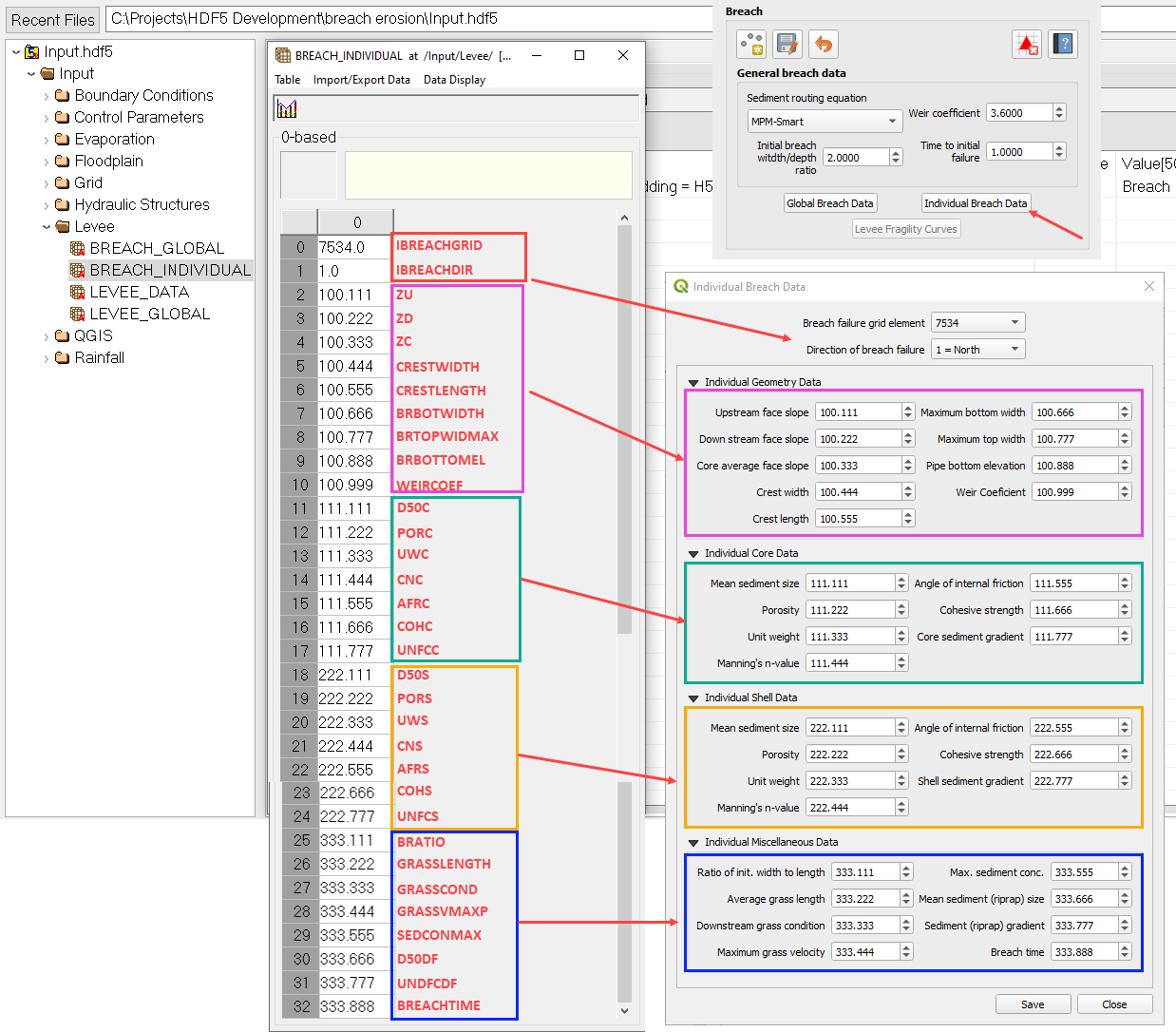Collapse the Individual Geometry Data section
Viewport: 1176px width, 1032px height.
coord(693,382)
